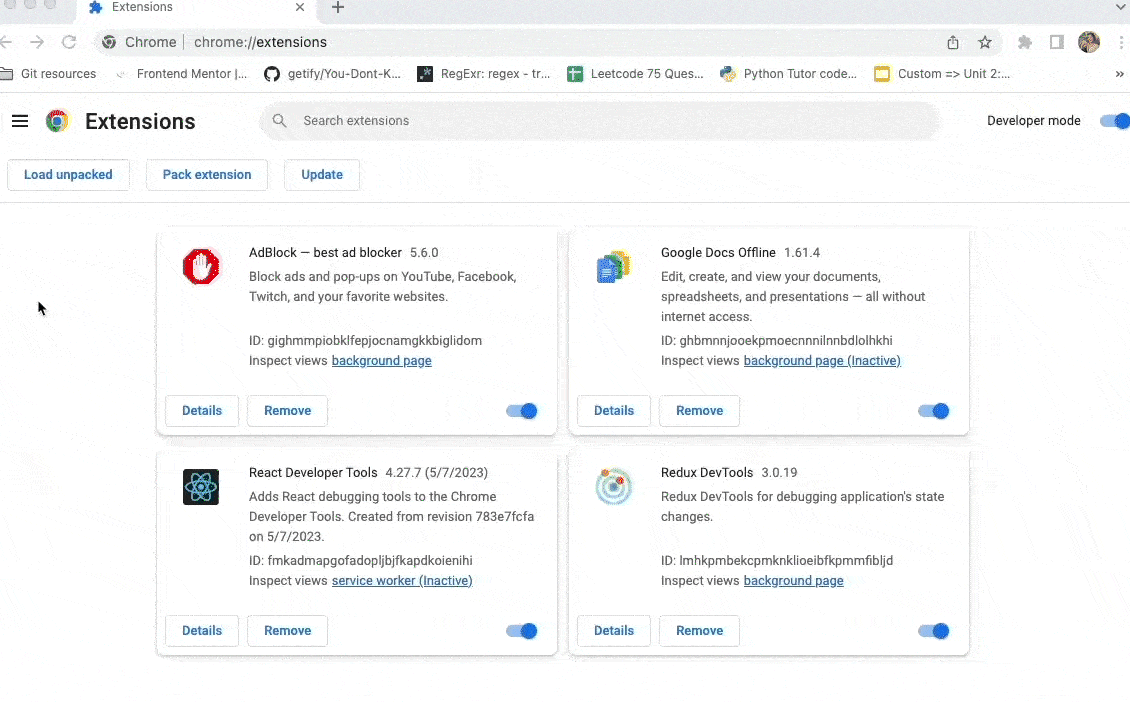Open the Git resources bookmark folder
The image size is (1130, 702).
click(x=50, y=74)
